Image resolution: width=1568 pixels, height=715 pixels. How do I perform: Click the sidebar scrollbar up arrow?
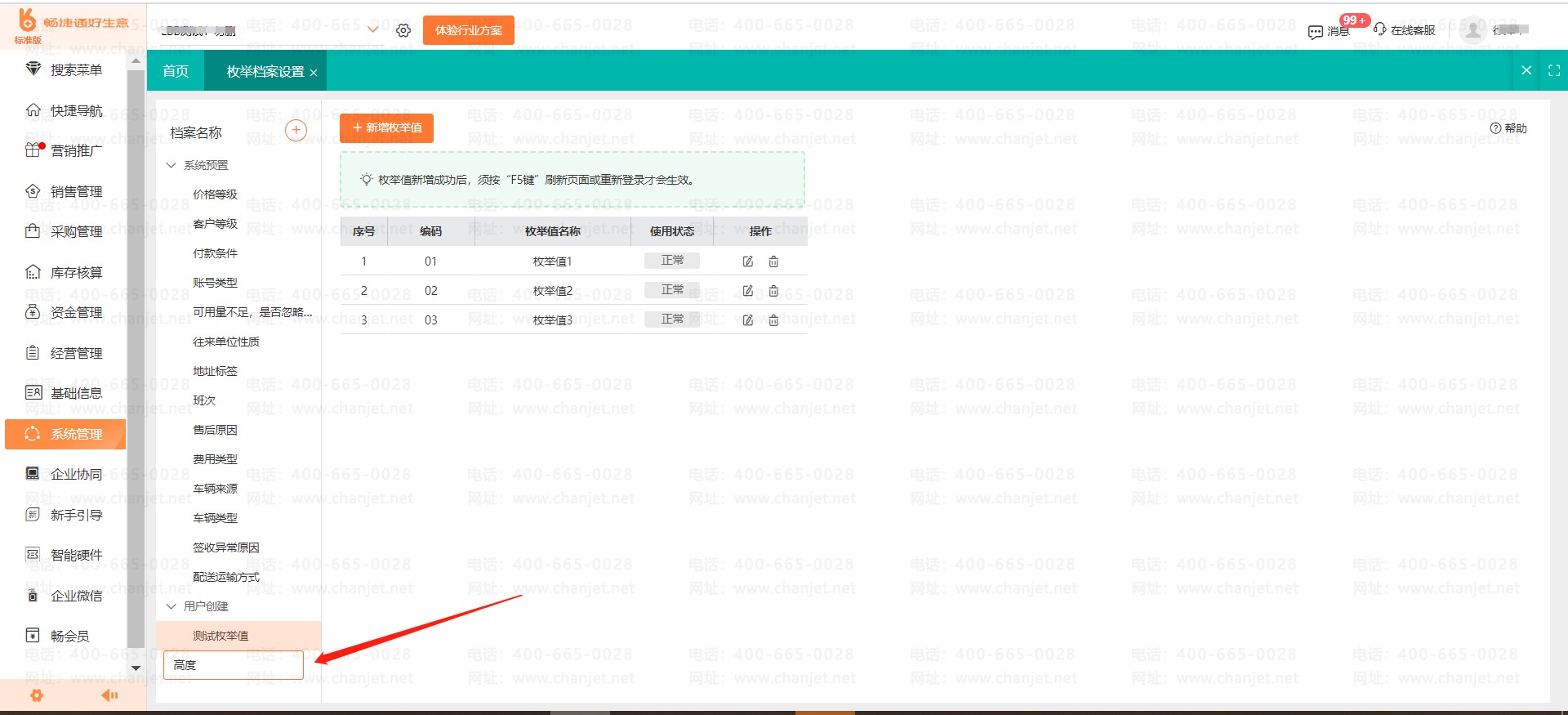136,60
